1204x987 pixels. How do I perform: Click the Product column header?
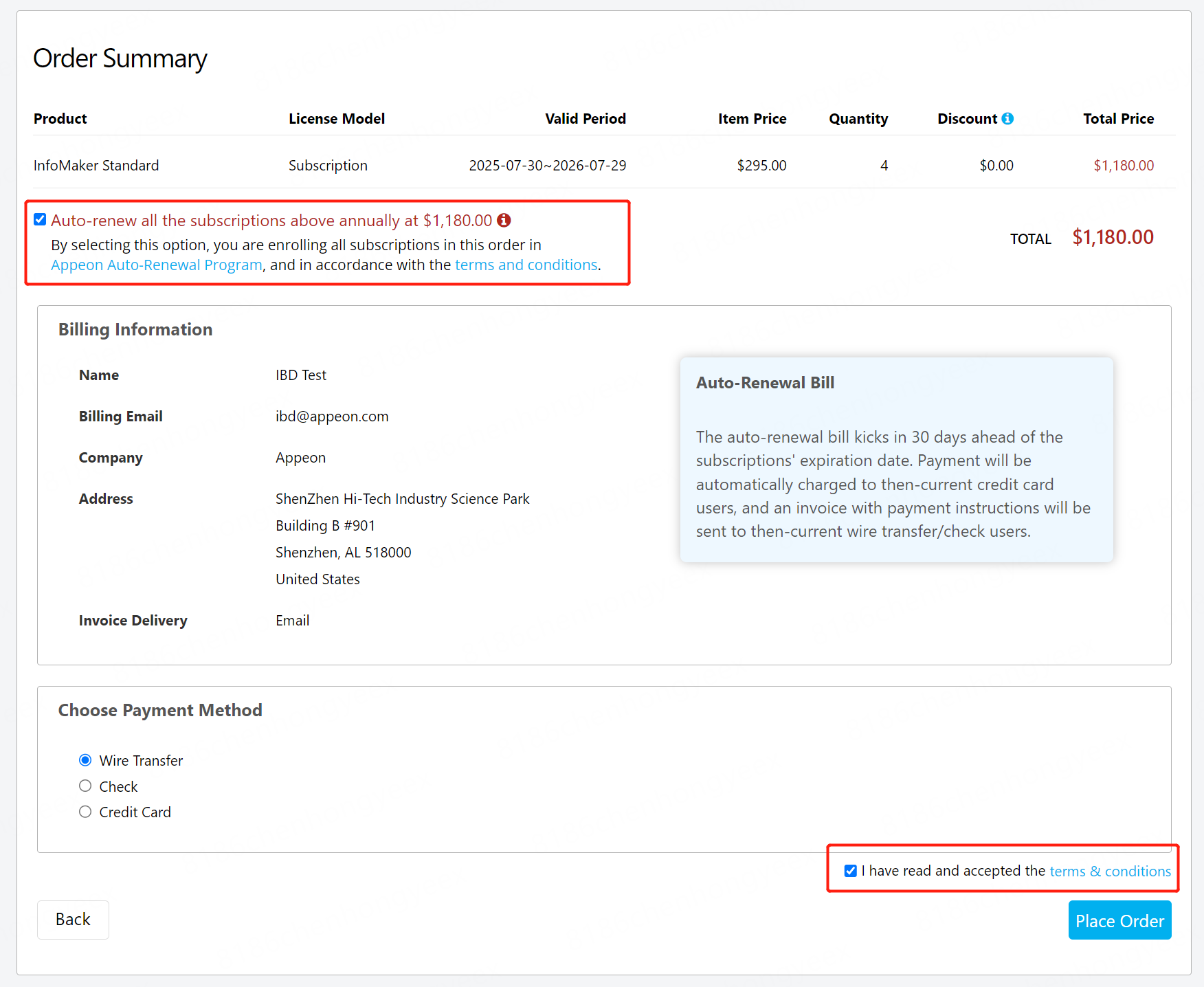[60, 119]
